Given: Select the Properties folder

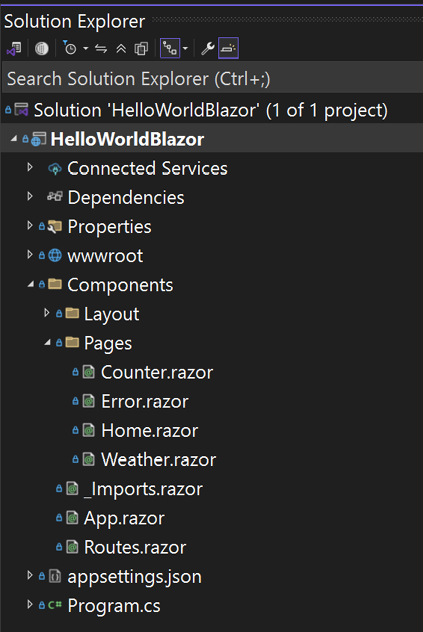Looking at the screenshot, I should pos(109,227).
